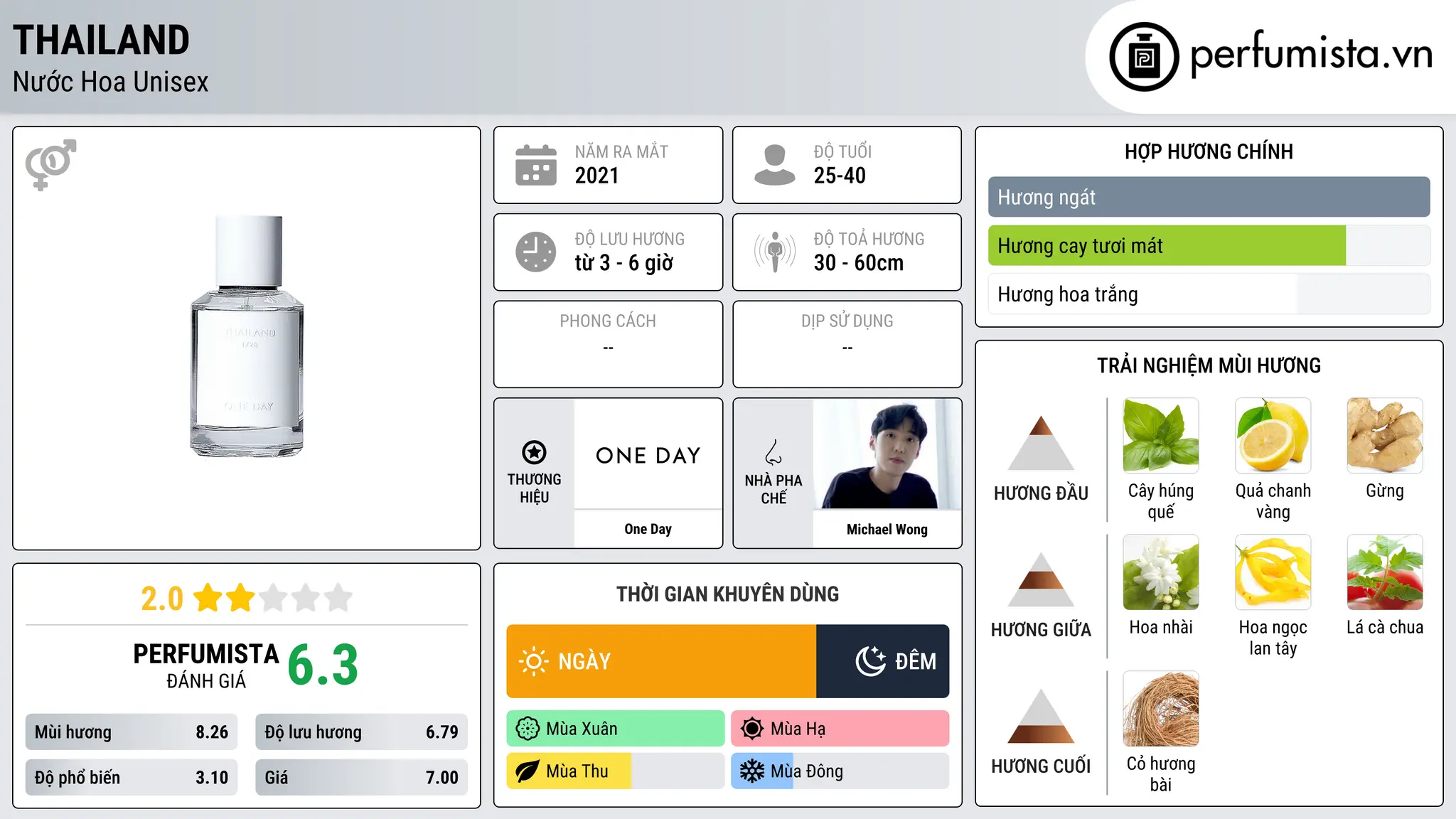Select the Mùa Thu season bar
Screen dimensions: 1456x819
(x=616, y=771)
